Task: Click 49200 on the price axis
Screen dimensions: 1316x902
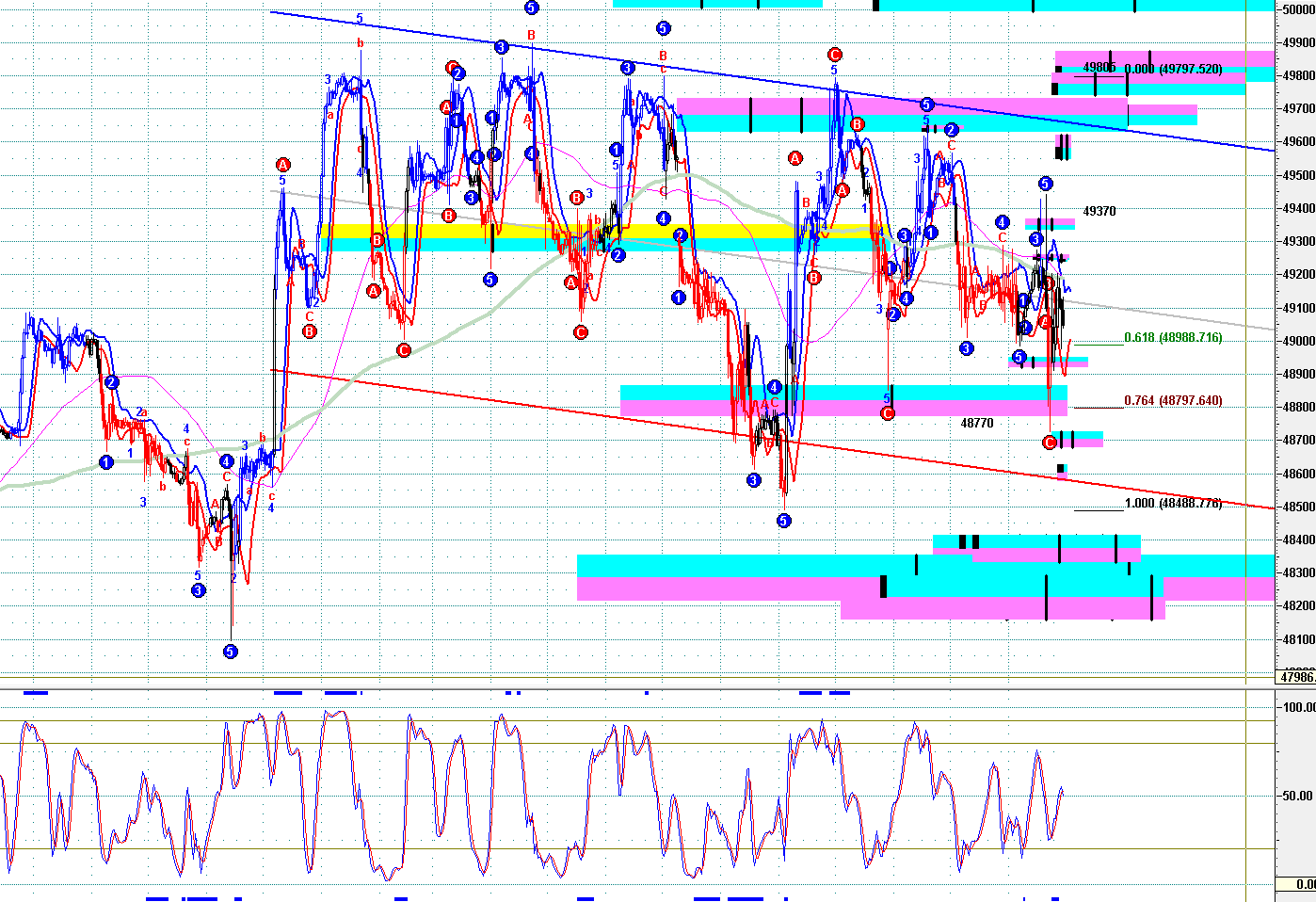Action: point(1298,275)
